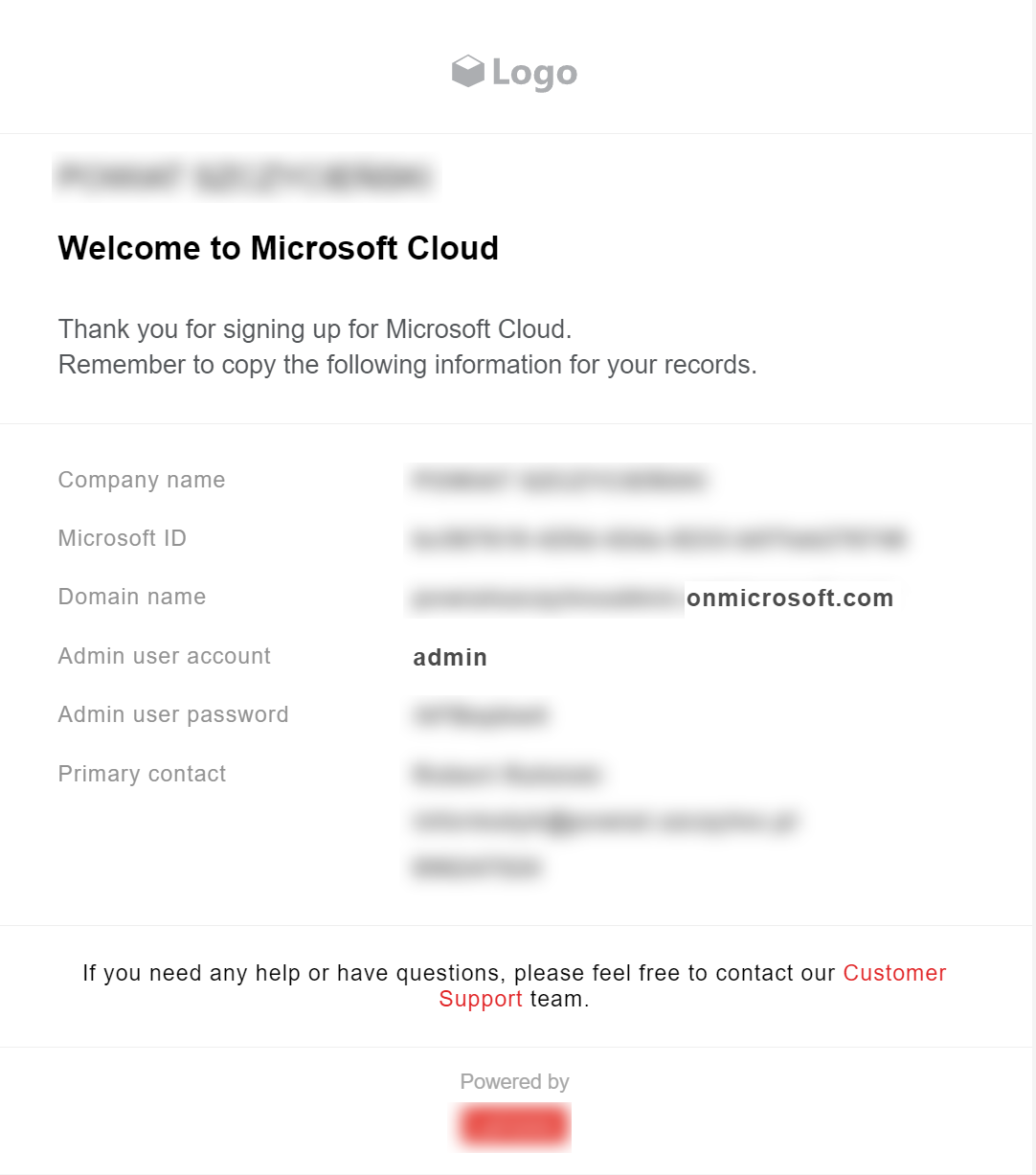
Task: Click the blurred admin password value
Action: pyautogui.click(x=480, y=715)
